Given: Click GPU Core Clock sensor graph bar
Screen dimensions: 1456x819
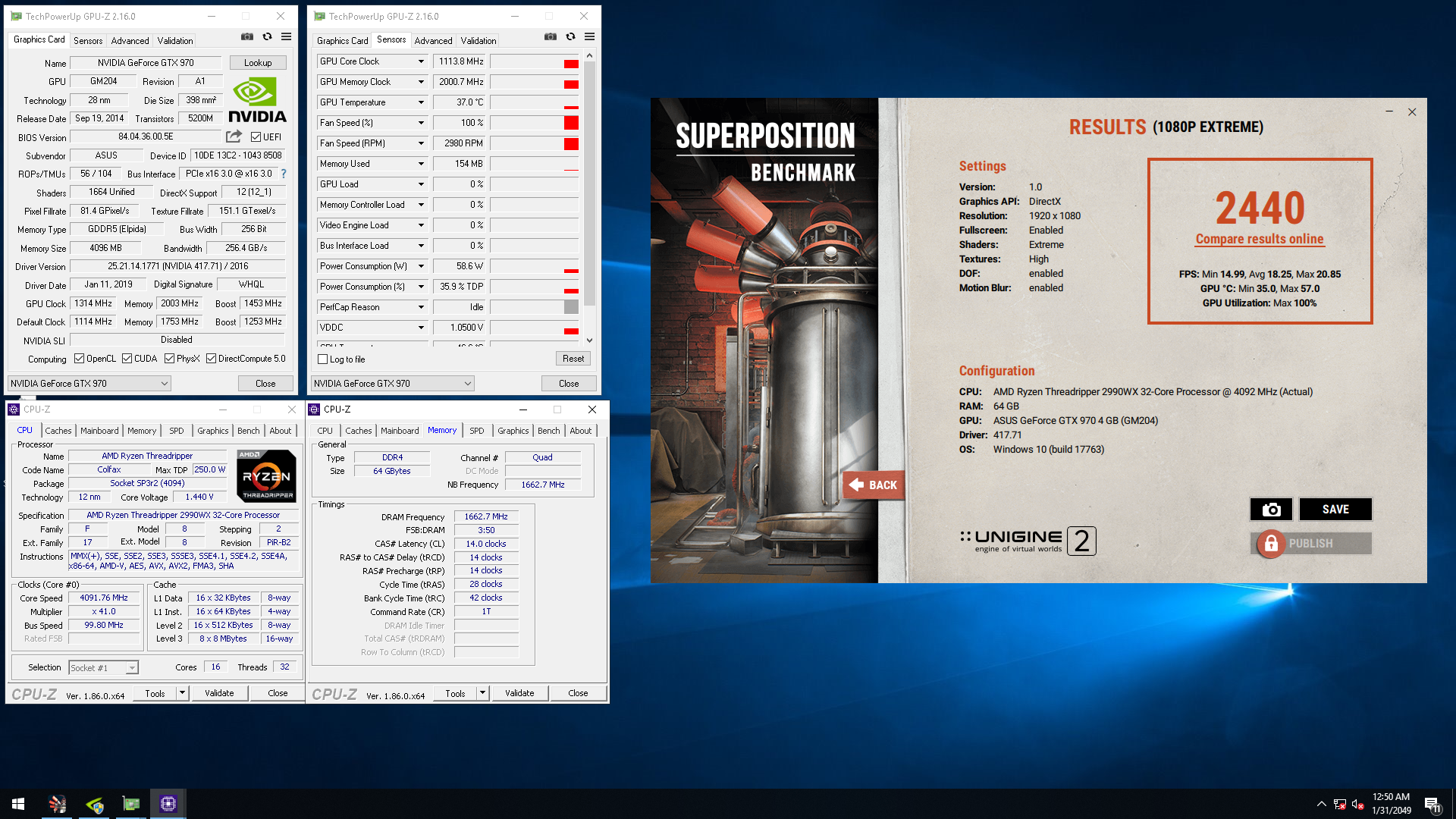Looking at the screenshot, I should [x=535, y=61].
